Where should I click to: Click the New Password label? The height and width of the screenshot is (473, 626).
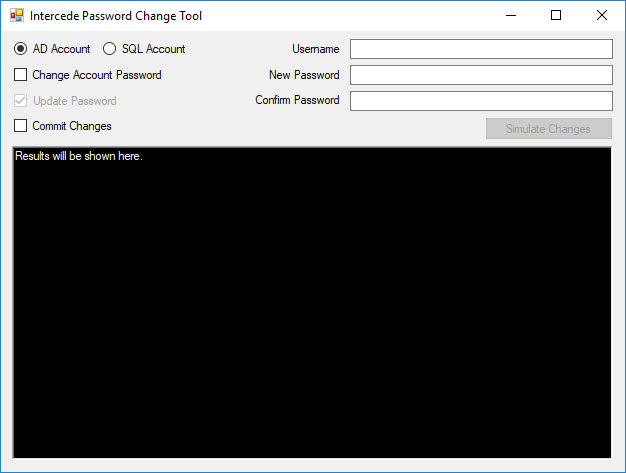[x=304, y=75]
